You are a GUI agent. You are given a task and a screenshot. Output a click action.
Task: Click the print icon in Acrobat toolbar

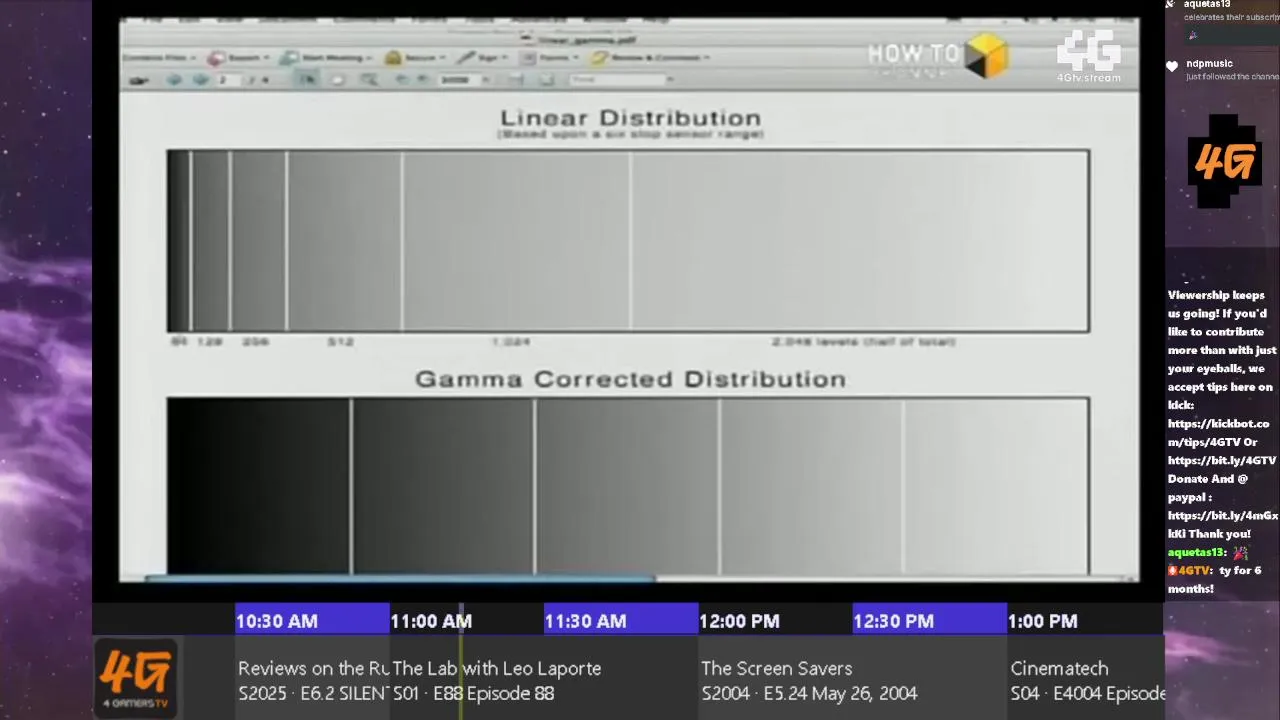[x=139, y=80]
